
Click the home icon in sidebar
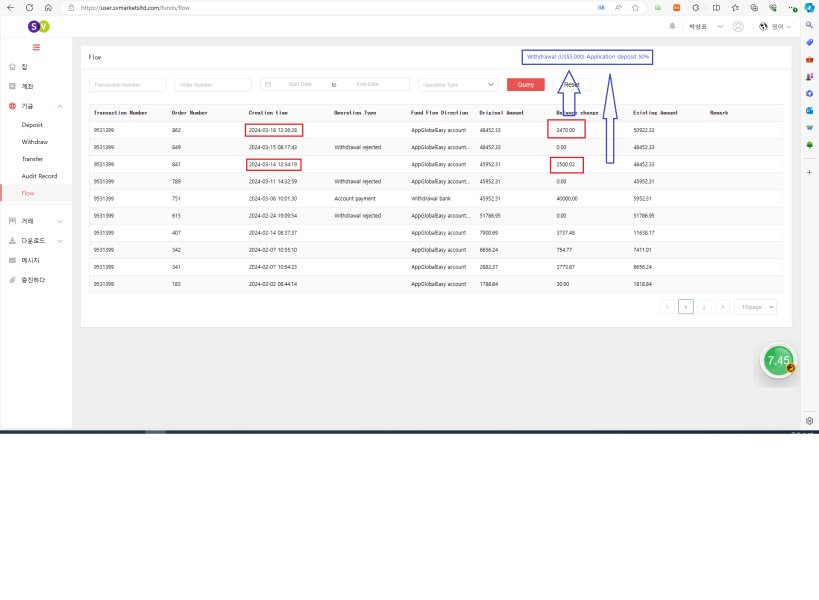coord(12,67)
